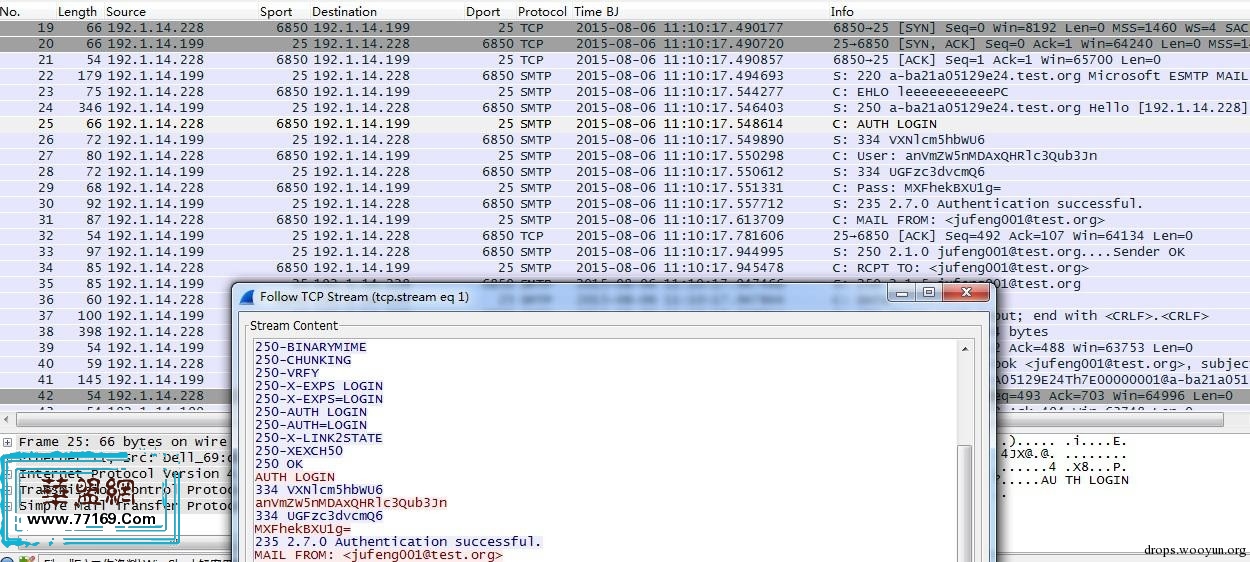This screenshot has height=562, width=1250.
Task: Click 'anVmZW5nMDAxQHRlc3Qub3Jn' line in Stream Content
Action: 351,503
